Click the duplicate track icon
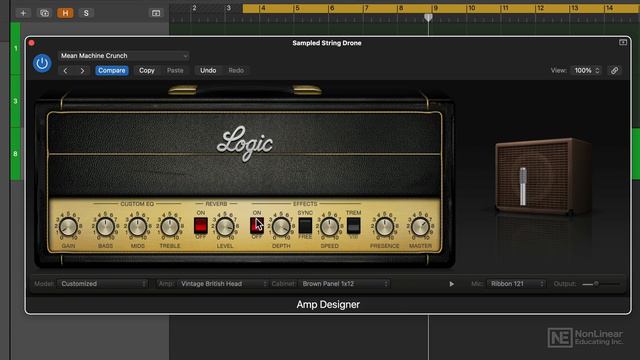Screen dimensions: 640x360 point(44,13)
